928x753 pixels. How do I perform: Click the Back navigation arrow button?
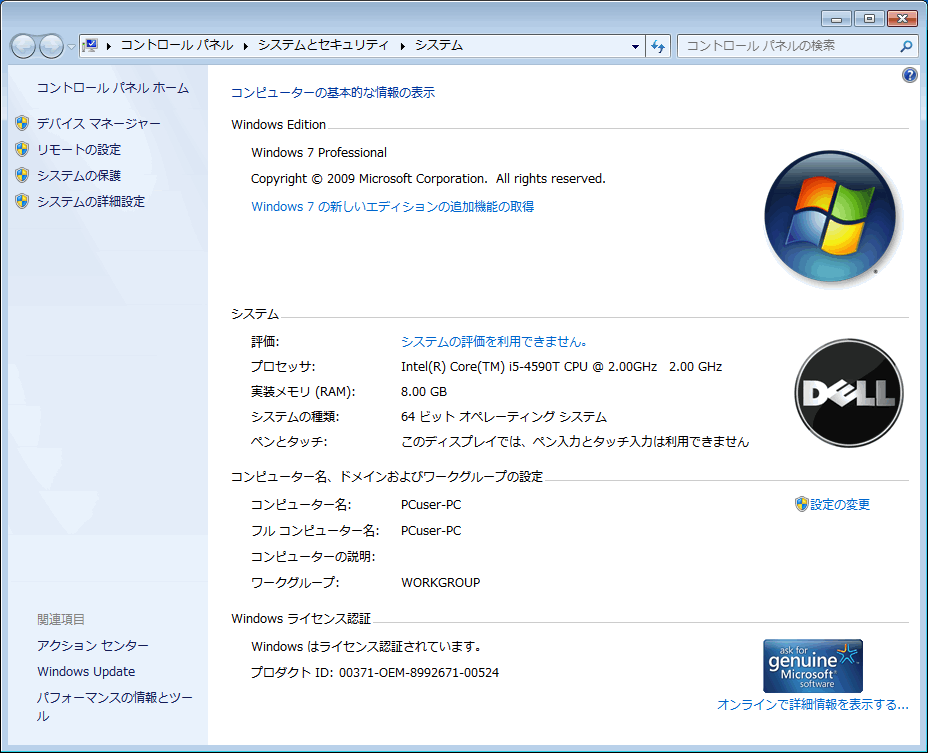(x=24, y=46)
